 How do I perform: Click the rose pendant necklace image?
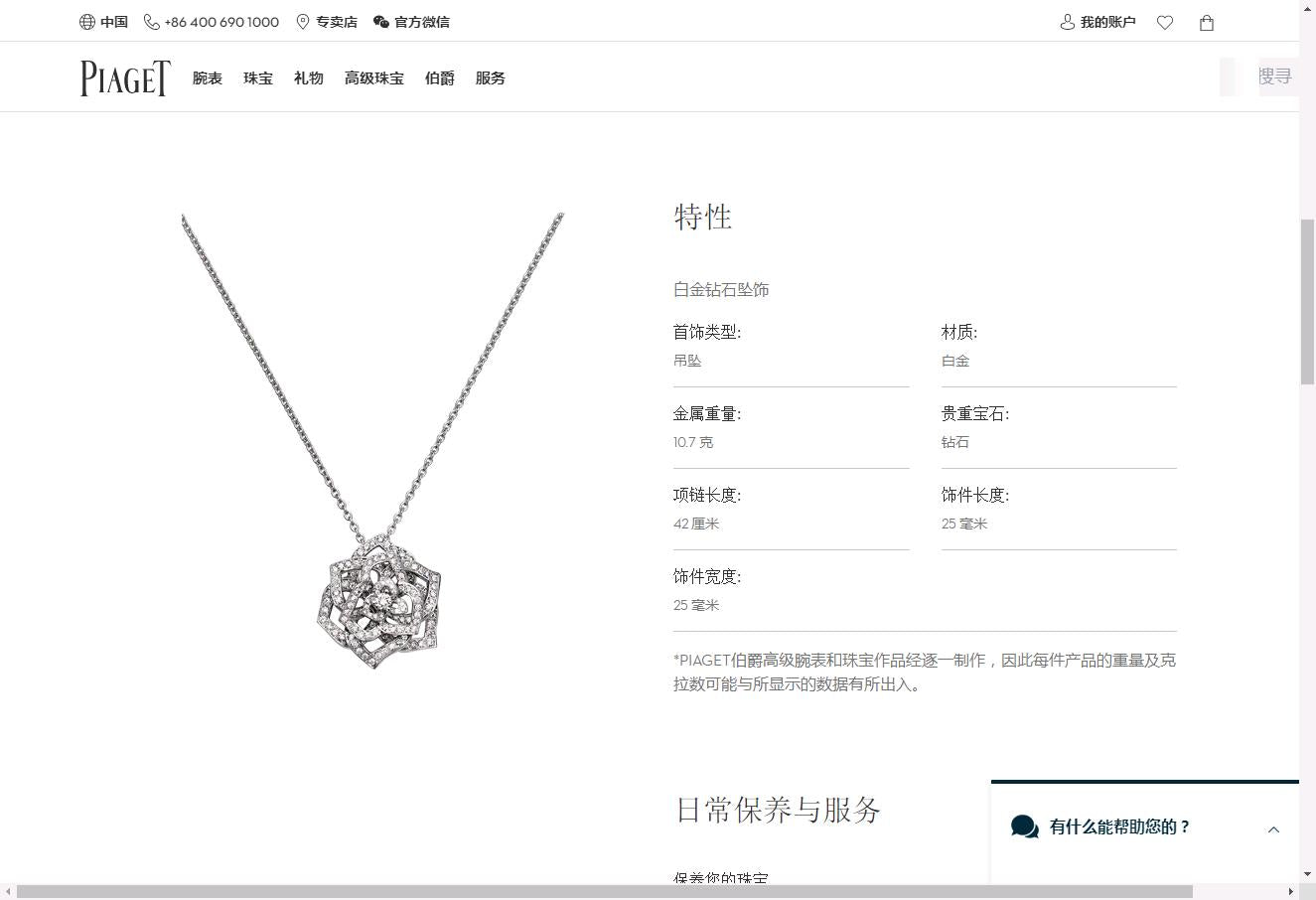372,441
